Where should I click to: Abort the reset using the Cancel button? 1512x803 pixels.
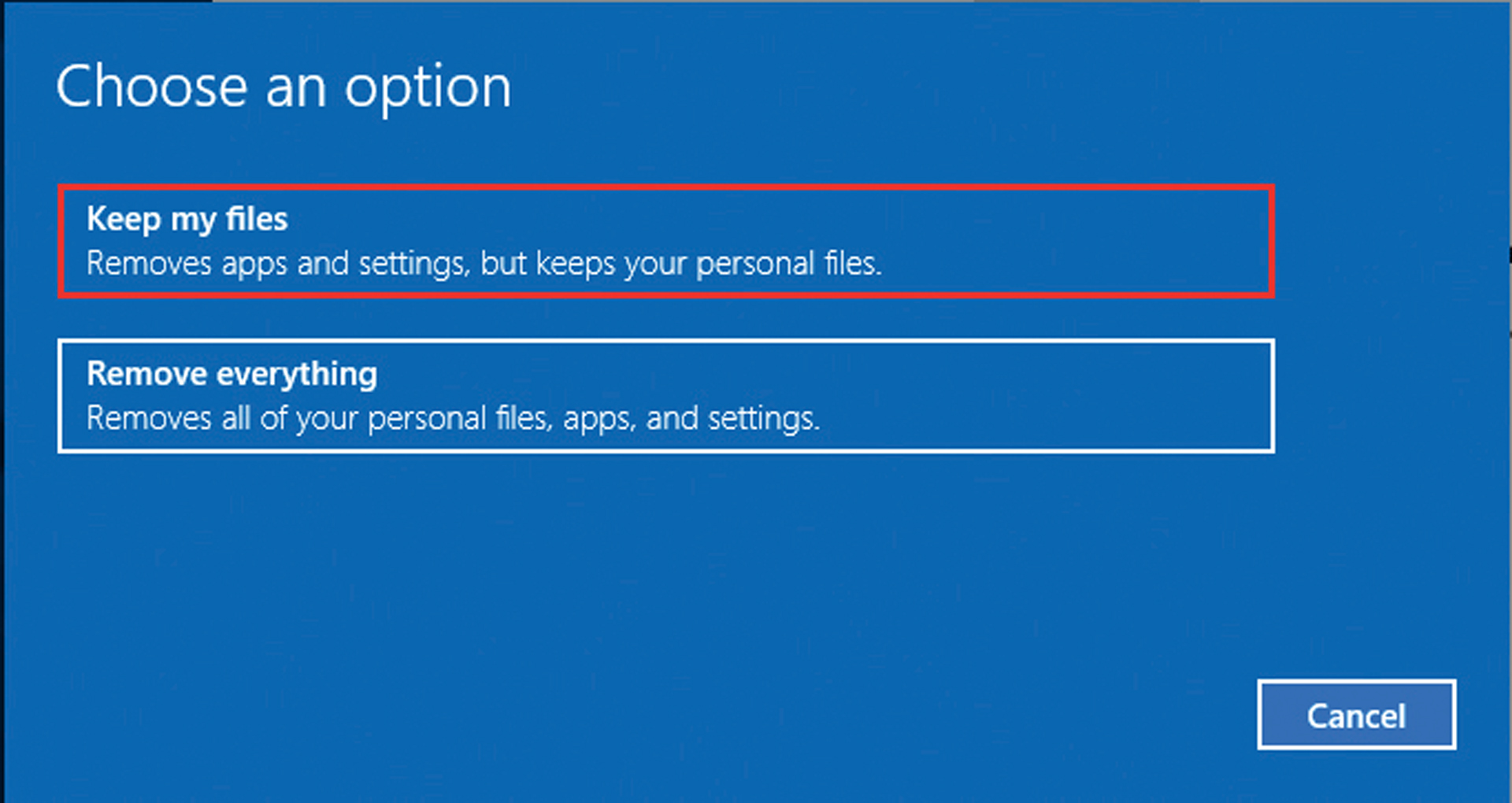pos(1356,715)
